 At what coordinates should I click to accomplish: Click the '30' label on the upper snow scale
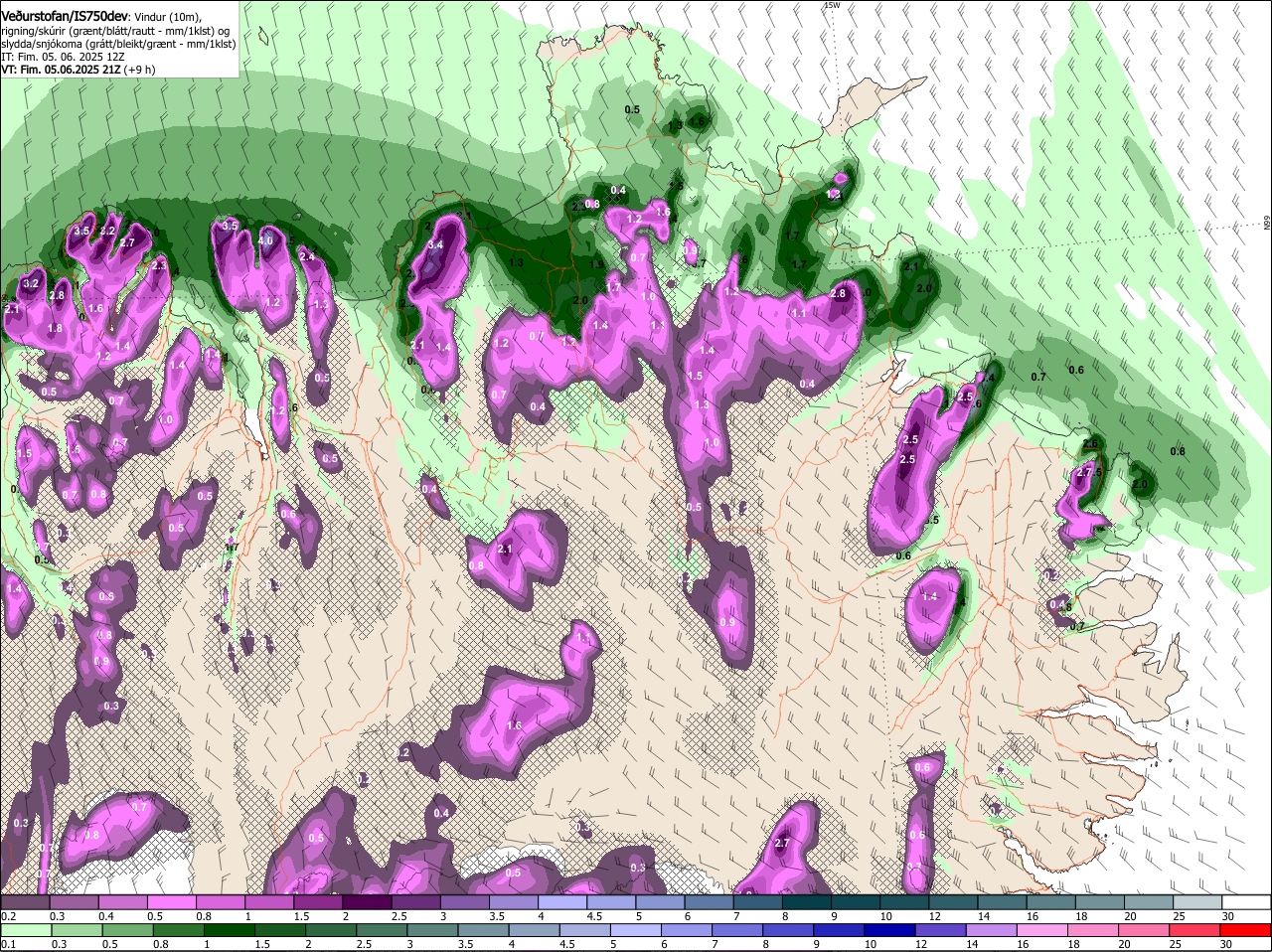1227,915
